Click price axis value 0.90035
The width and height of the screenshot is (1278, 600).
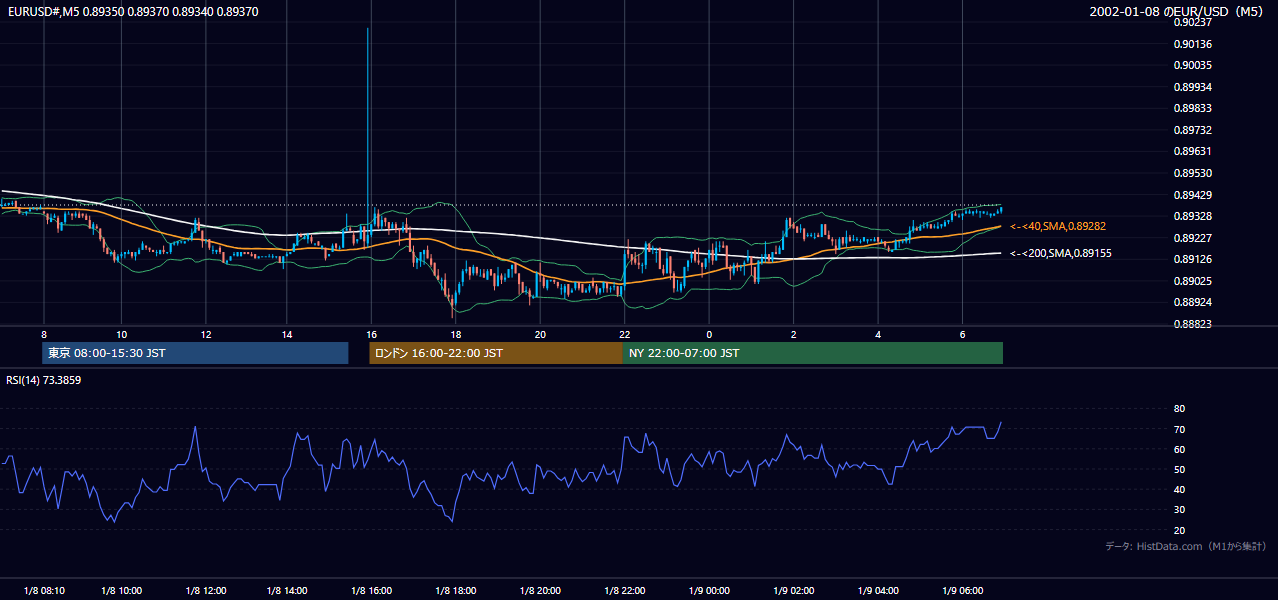[x=1195, y=65]
